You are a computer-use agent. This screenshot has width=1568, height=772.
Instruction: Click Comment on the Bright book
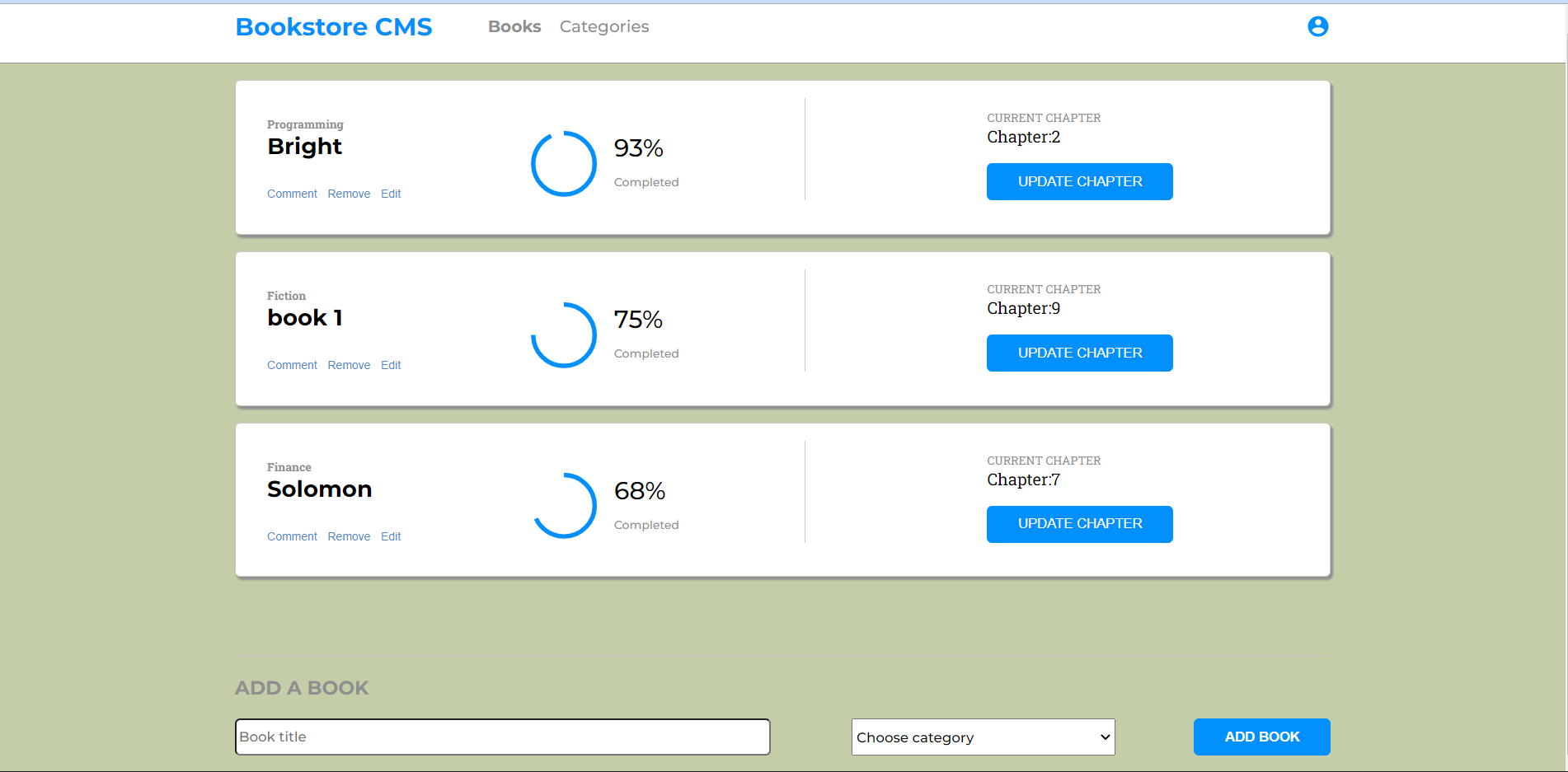pyautogui.click(x=292, y=194)
